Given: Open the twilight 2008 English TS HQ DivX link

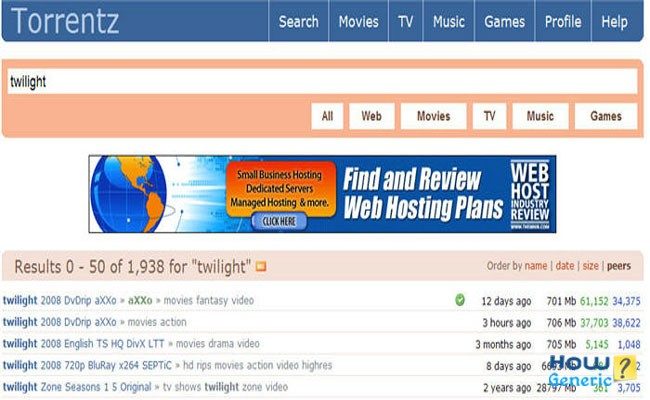Looking at the screenshot, I should 83,344.
